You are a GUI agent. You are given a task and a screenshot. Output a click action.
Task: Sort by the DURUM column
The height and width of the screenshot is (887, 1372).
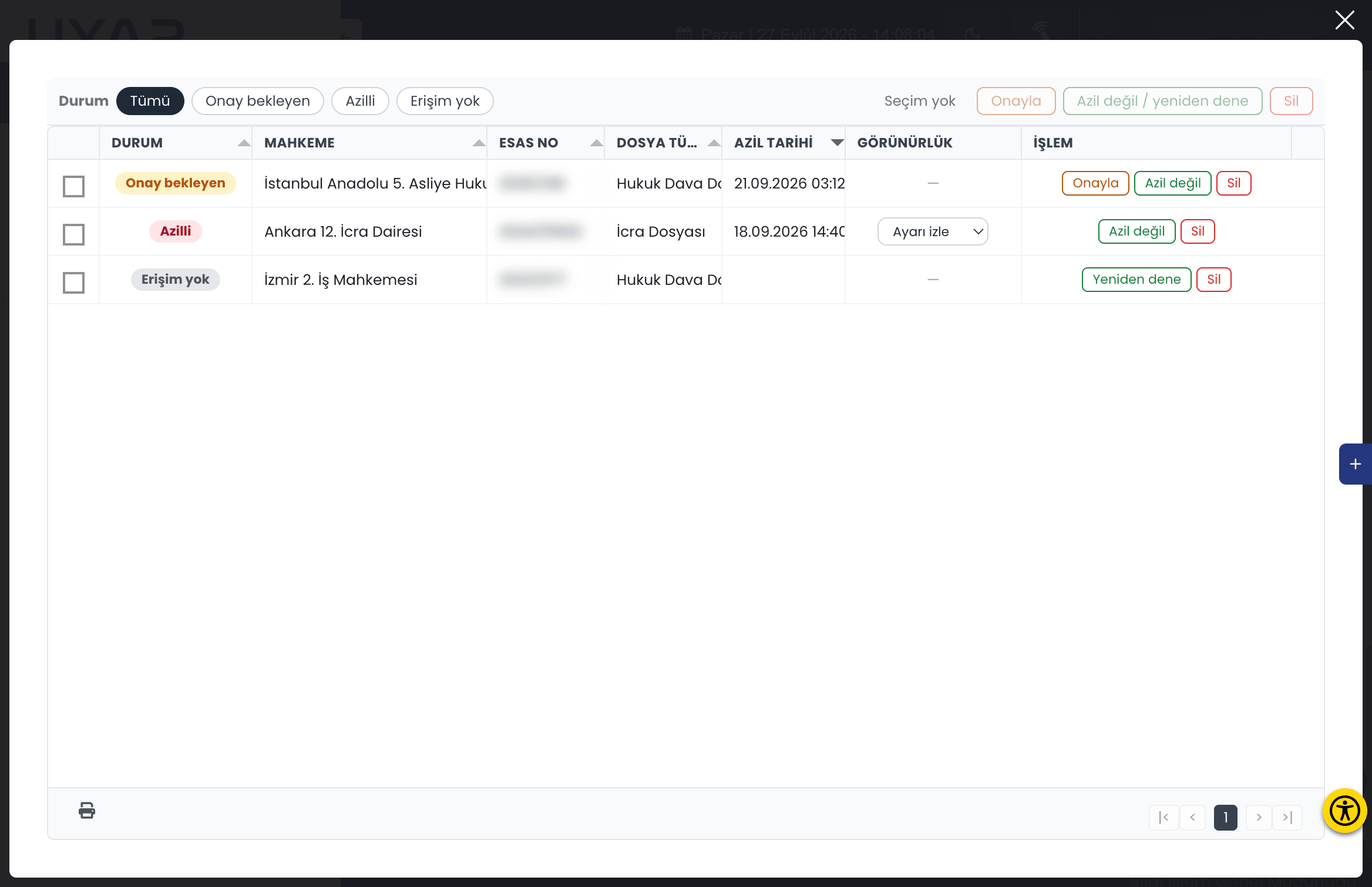pos(176,143)
